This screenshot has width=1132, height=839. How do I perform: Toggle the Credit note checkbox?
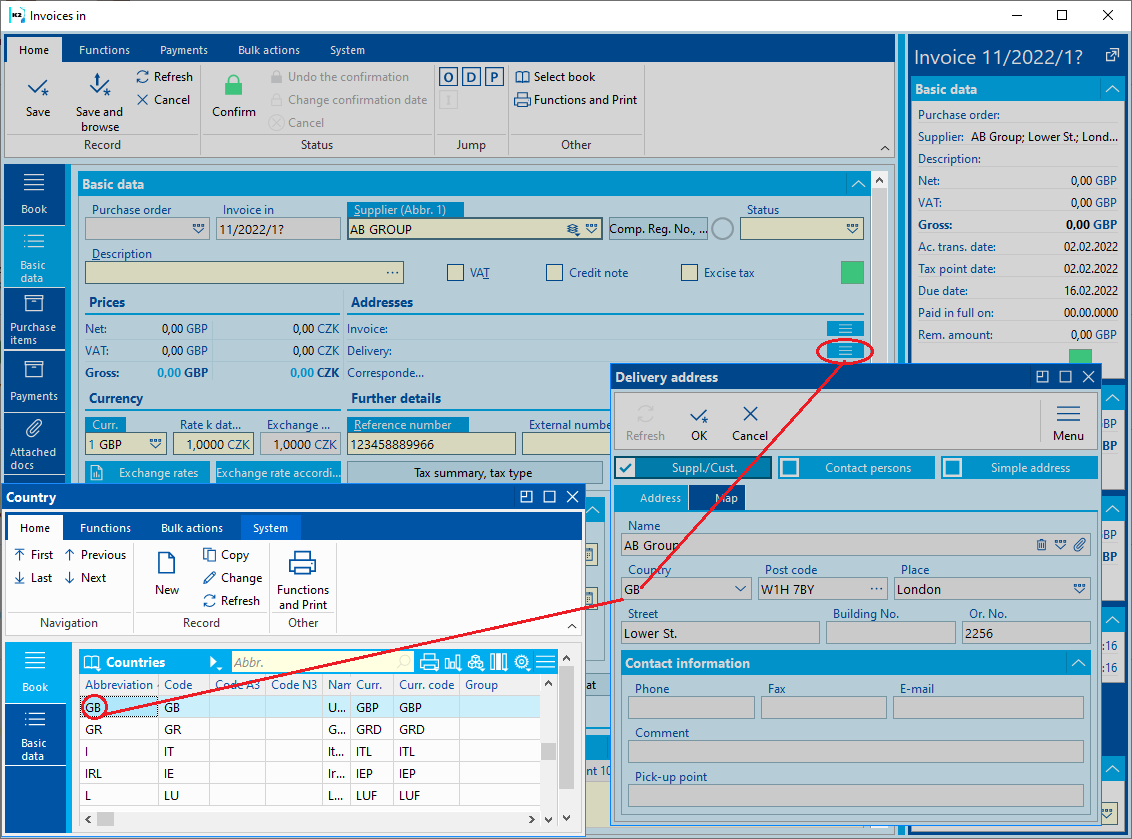tap(554, 272)
